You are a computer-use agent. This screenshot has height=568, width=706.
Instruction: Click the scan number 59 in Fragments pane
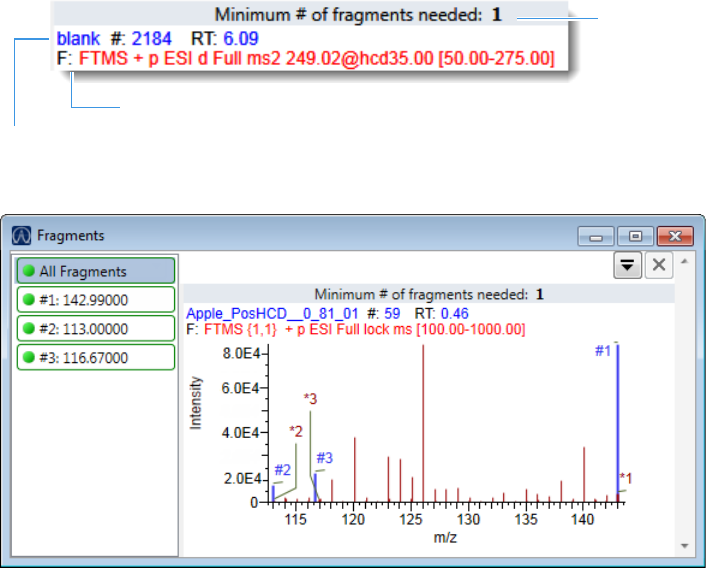click(x=392, y=313)
